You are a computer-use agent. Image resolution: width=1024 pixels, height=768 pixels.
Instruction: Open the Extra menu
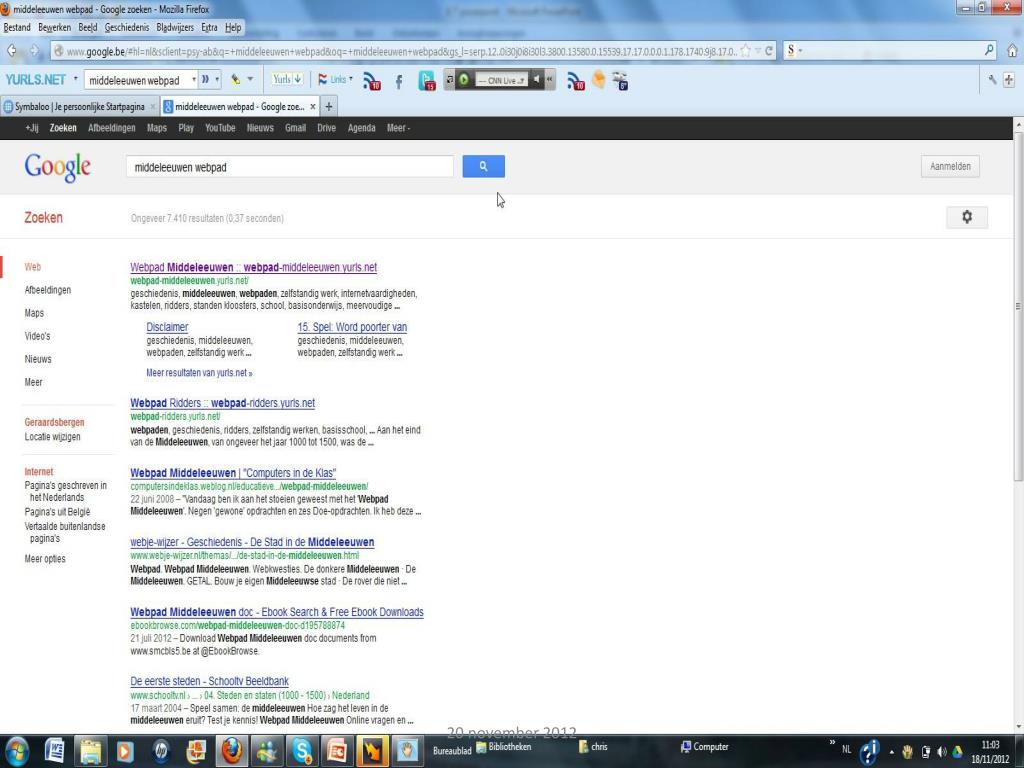[x=209, y=27]
